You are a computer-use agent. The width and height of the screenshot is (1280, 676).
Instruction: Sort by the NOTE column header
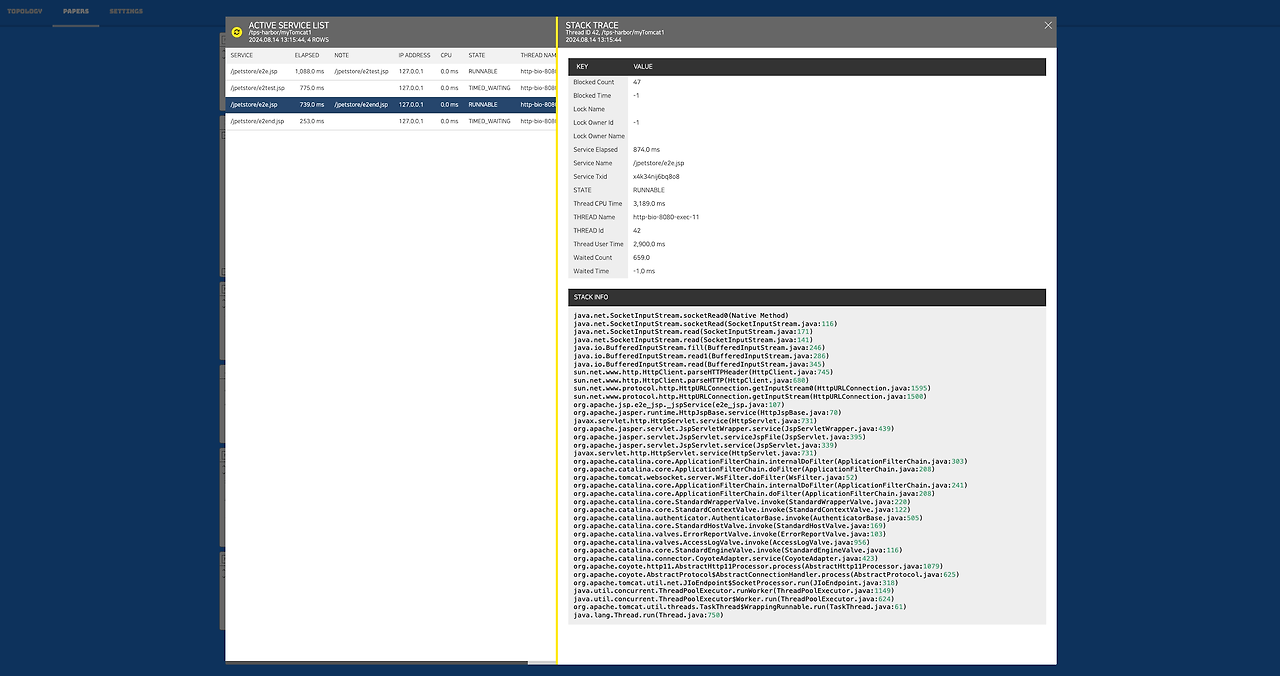(342, 55)
